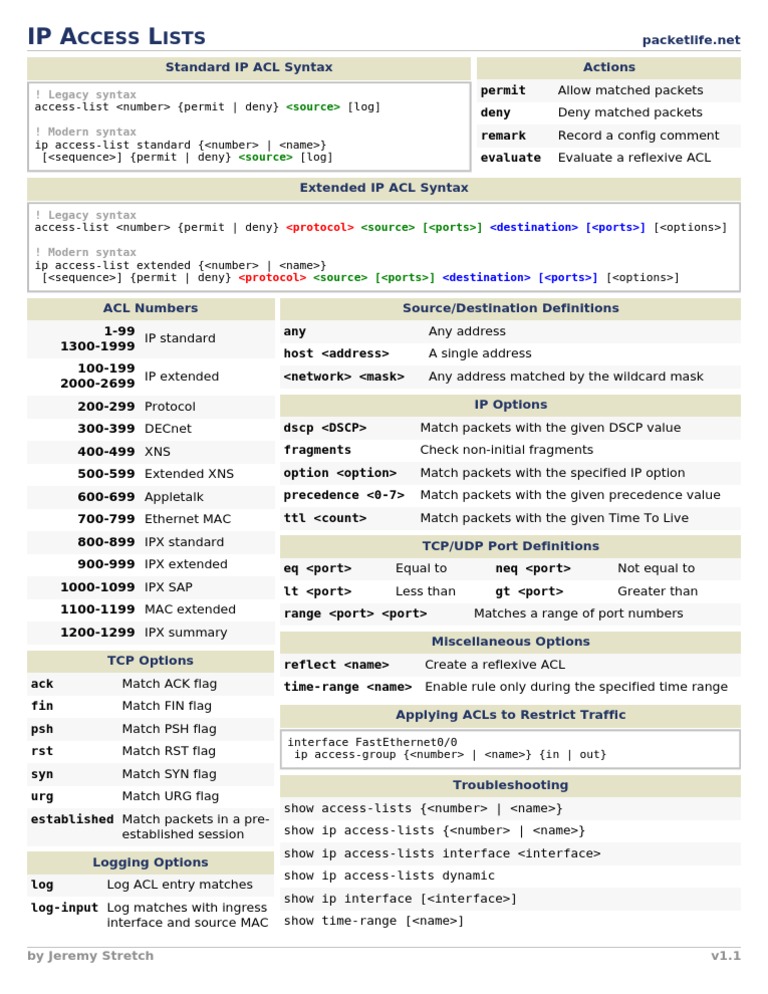Select the 900-999 IPX extended row
Image resolution: width=768 pixels, height=994 pixels.
[x=150, y=564]
